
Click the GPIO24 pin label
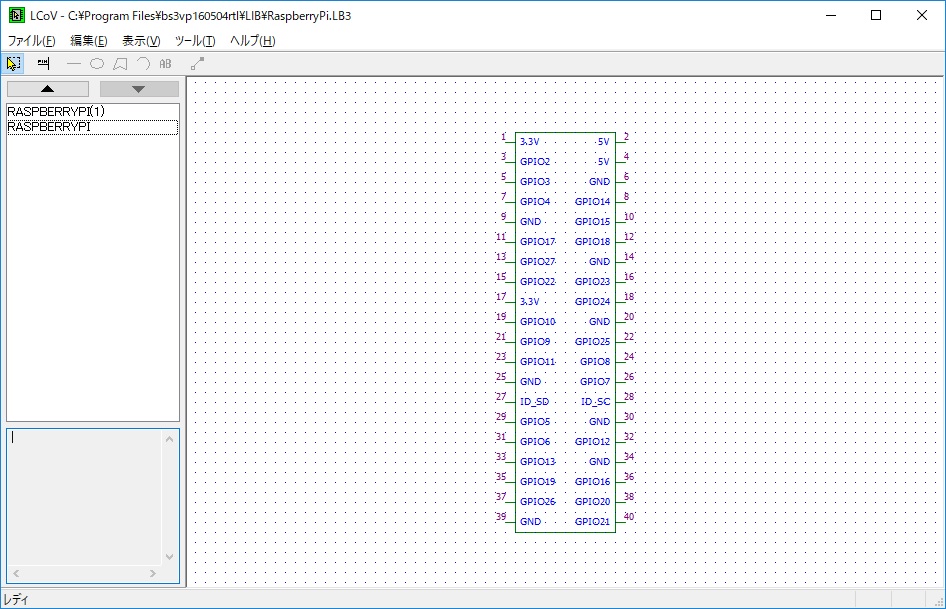(592, 301)
